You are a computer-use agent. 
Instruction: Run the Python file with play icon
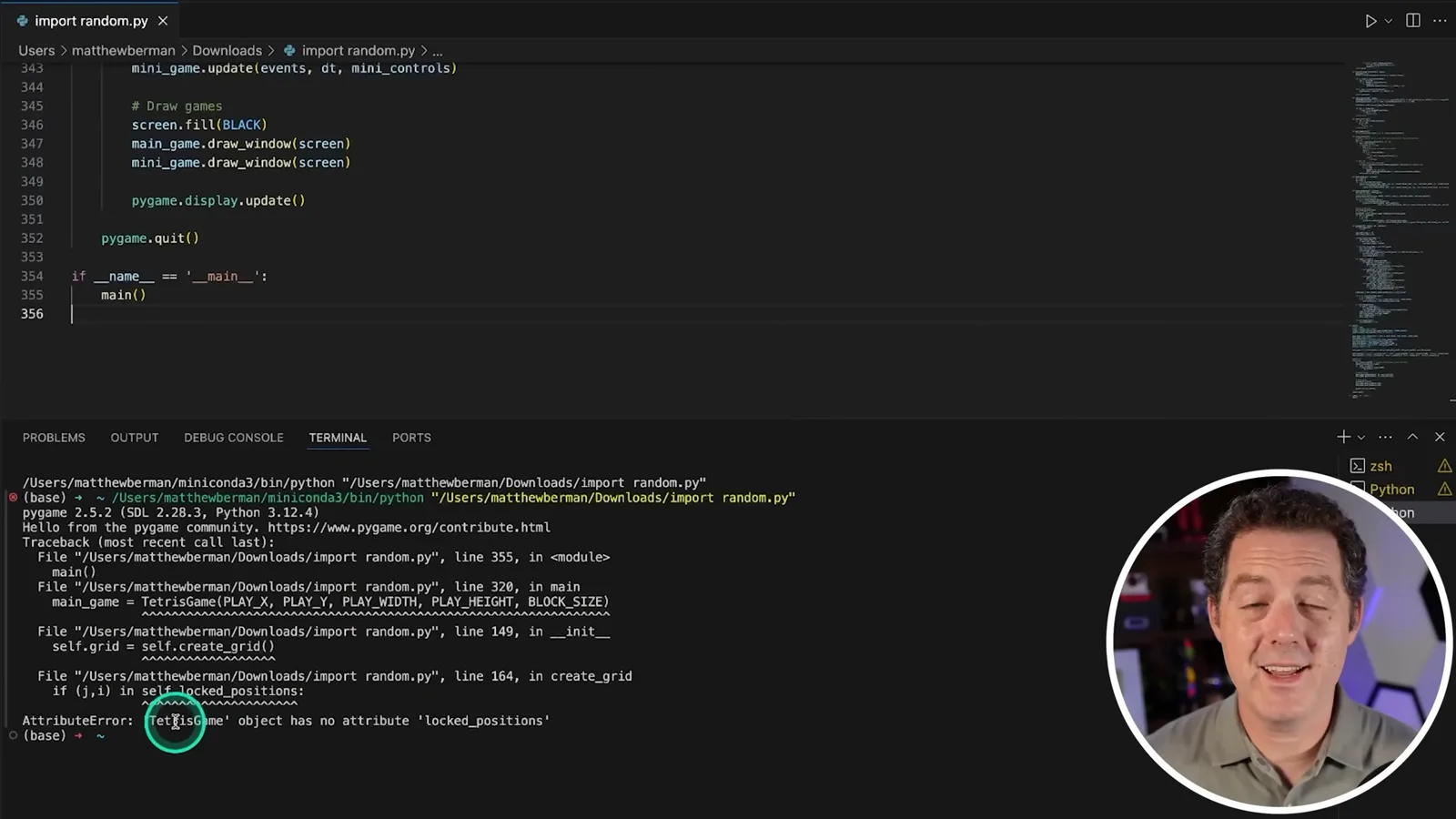click(x=1370, y=21)
